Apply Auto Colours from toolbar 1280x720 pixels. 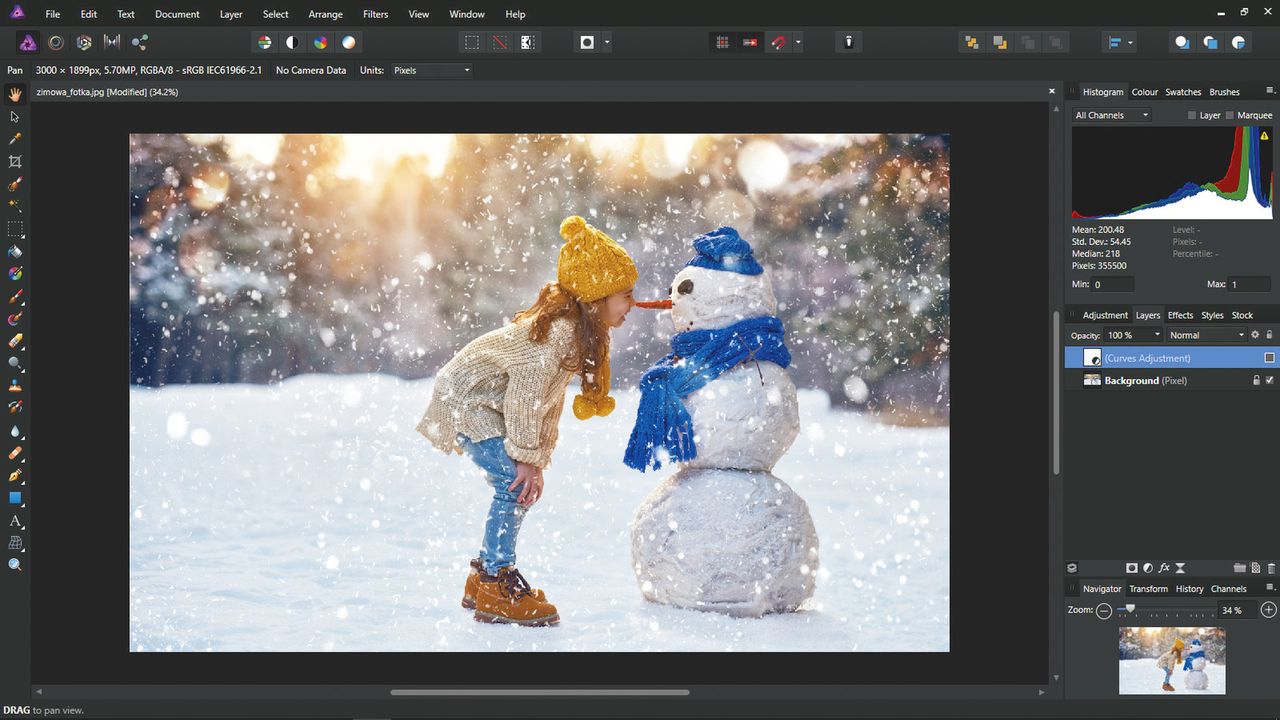click(320, 42)
